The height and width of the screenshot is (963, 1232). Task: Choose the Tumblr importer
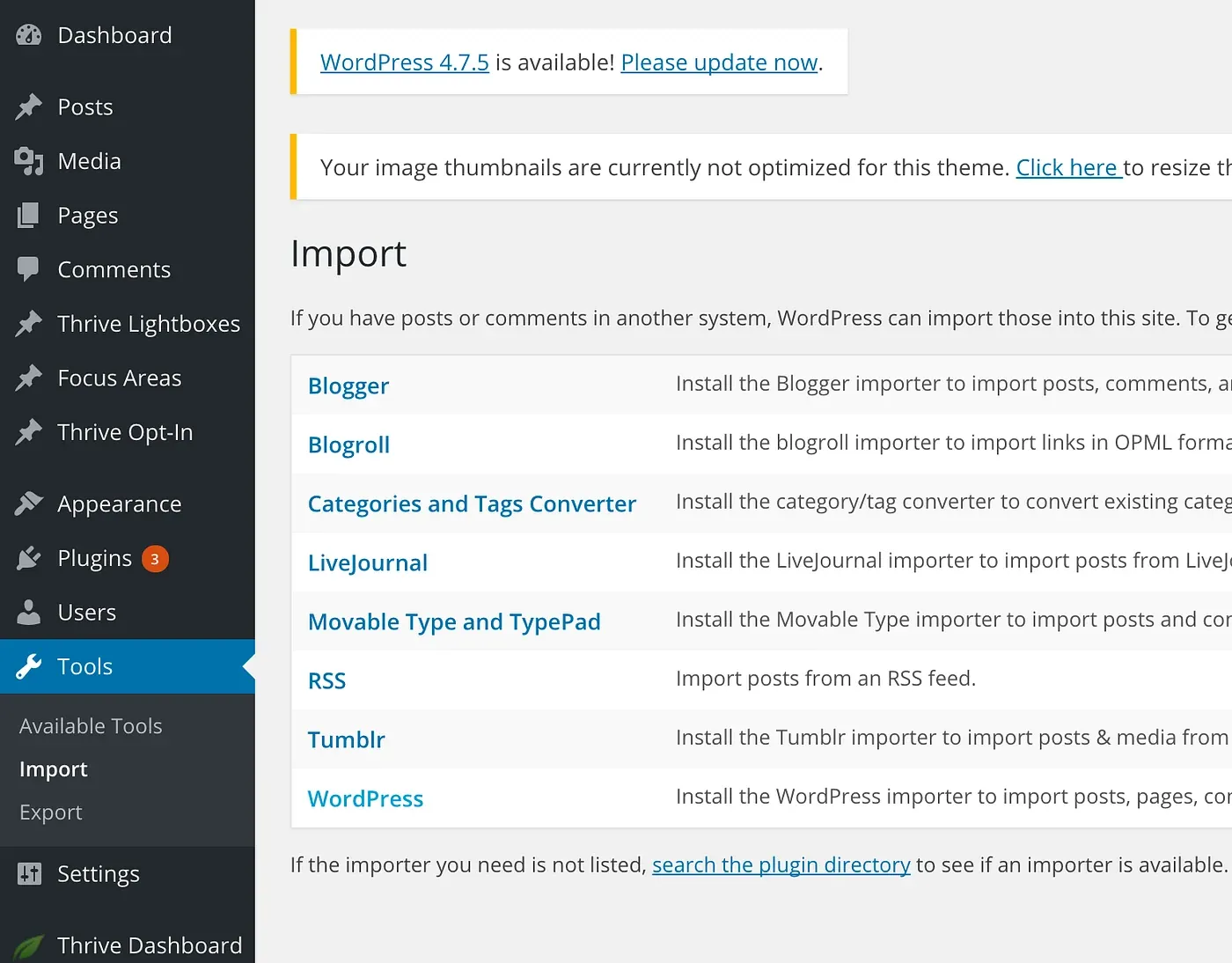tap(347, 740)
